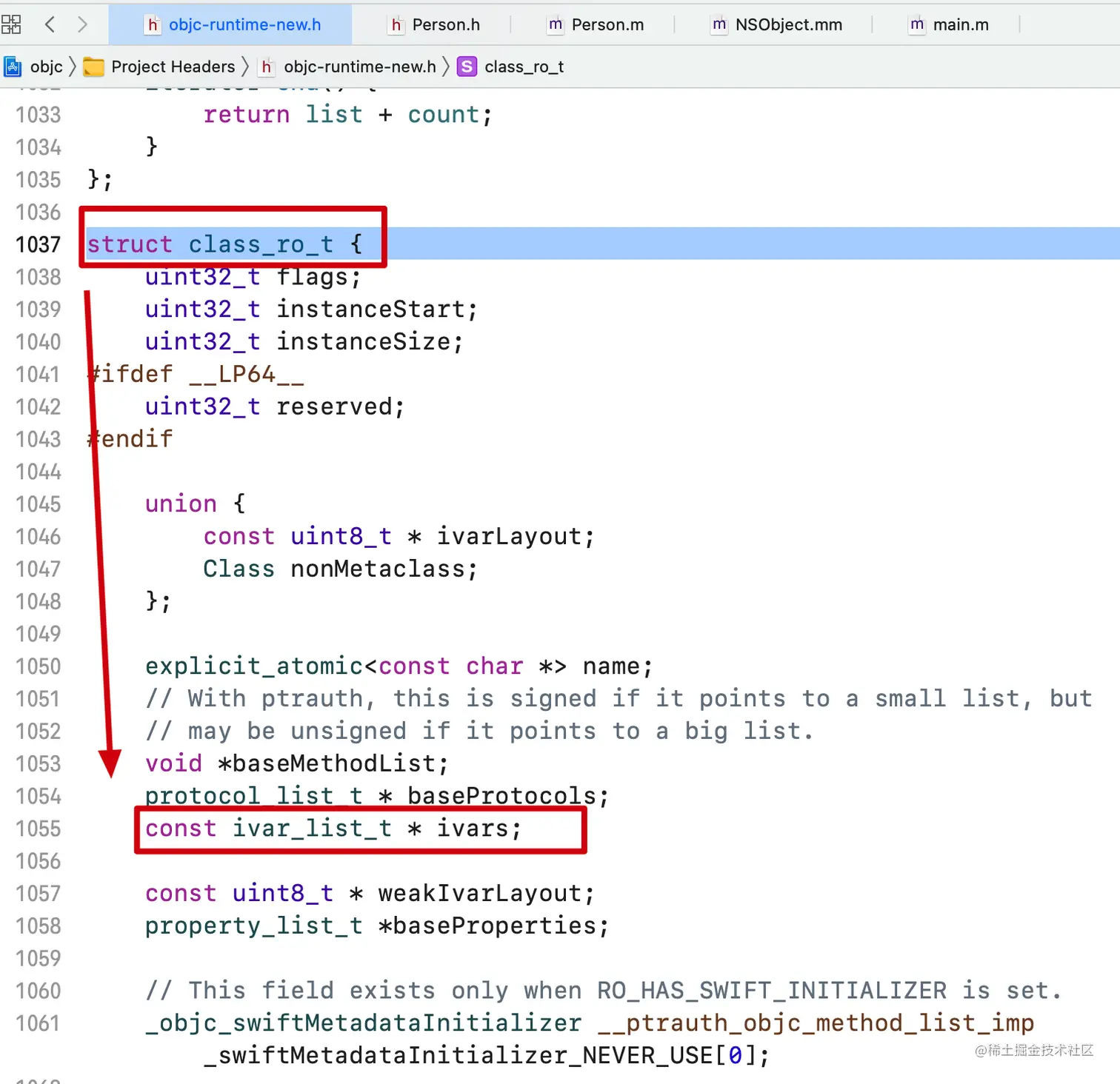Click the 'With ptrauth' comment line

pos(619,699)
